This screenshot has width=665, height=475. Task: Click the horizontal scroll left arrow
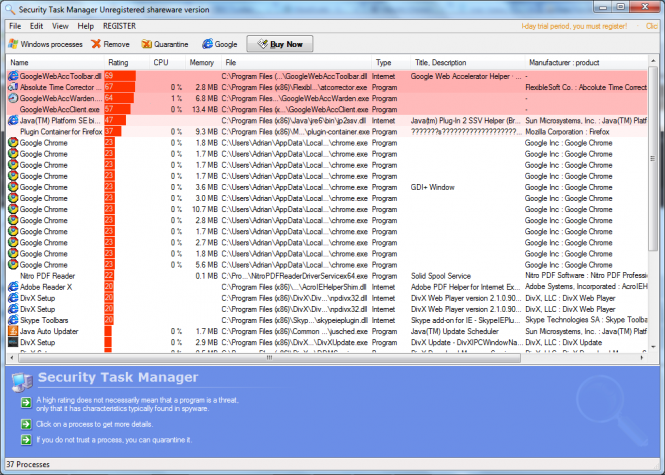tap(11, 358)
